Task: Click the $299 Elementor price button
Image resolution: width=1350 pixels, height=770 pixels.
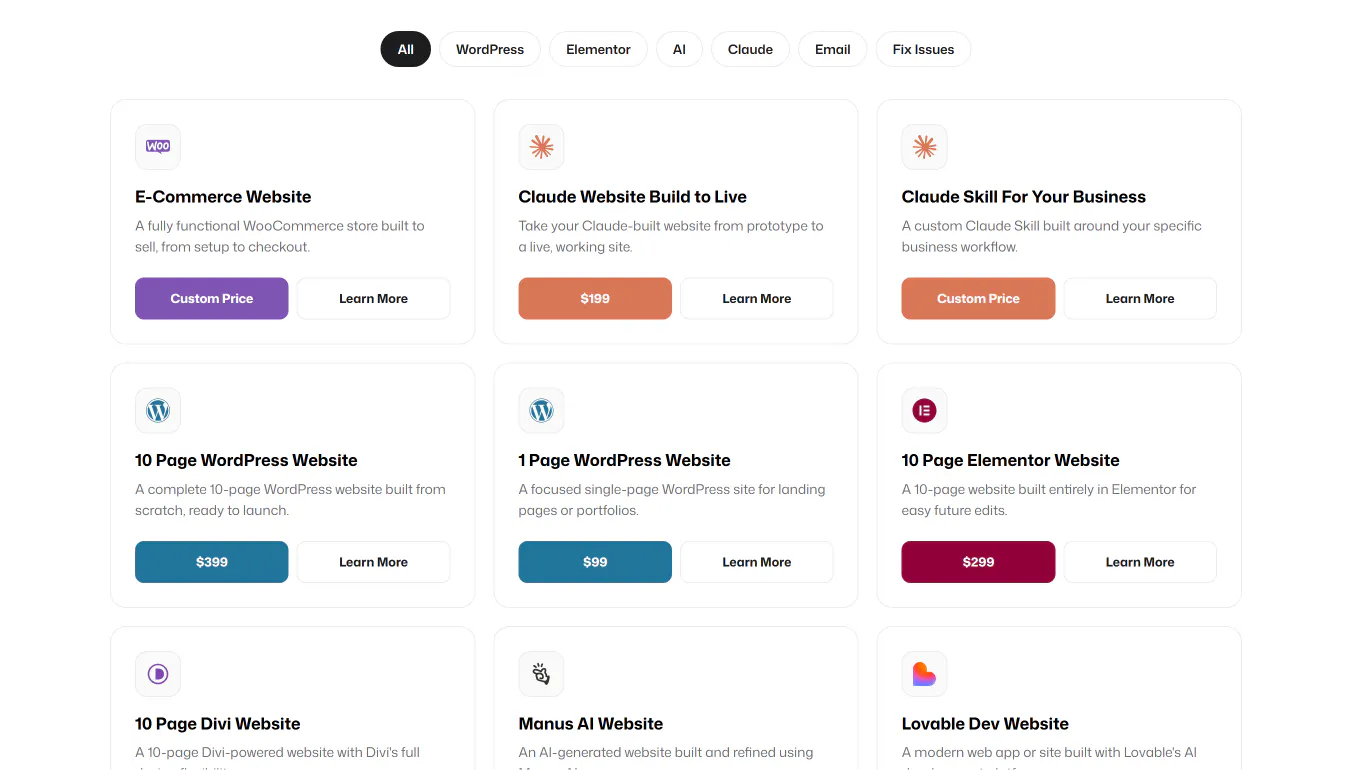Action: pyautogui.click(x=978, y=562)
